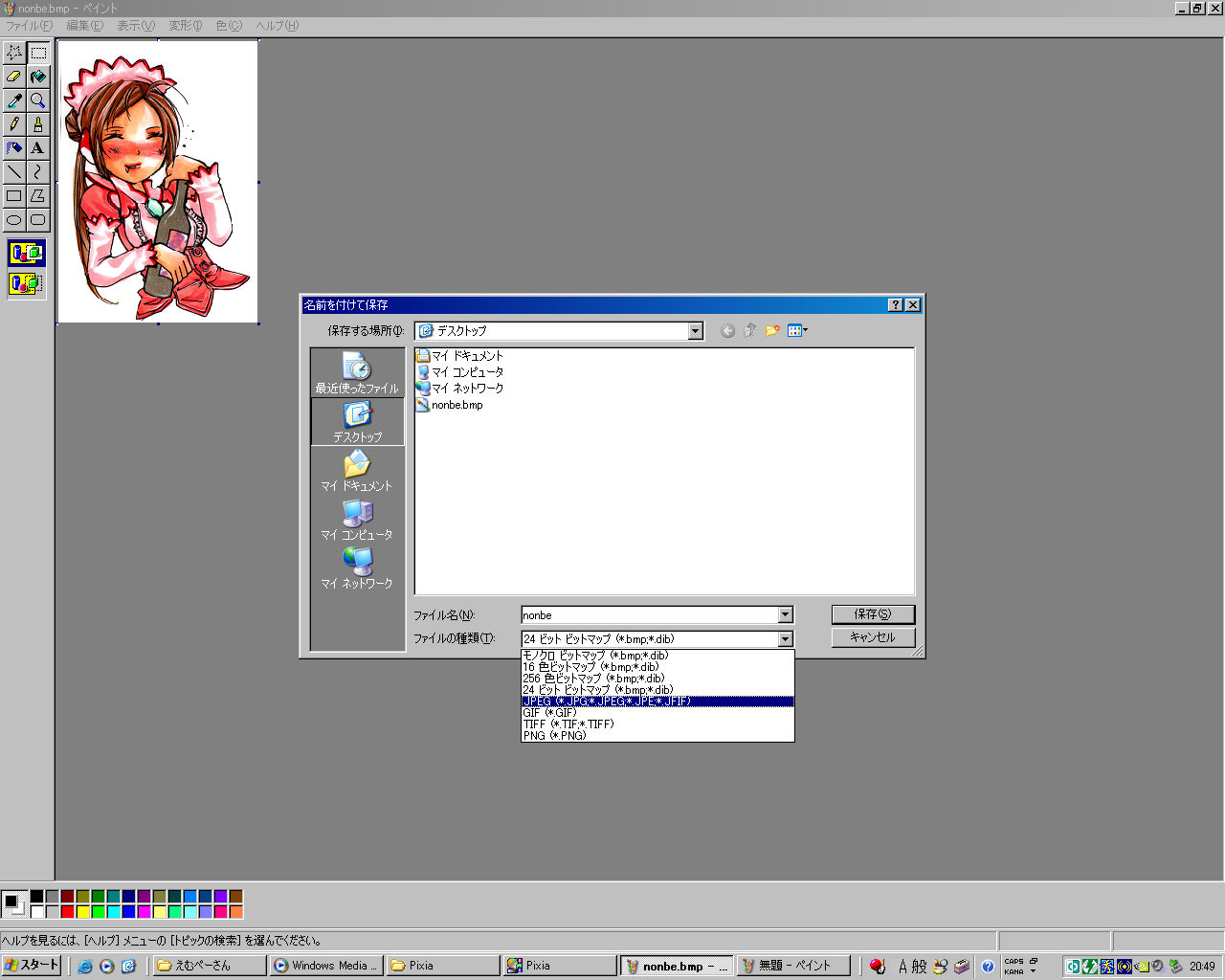Choose JPEG file type from list
Viewport: 1225px width, 980px height.
tap(657, 702)
